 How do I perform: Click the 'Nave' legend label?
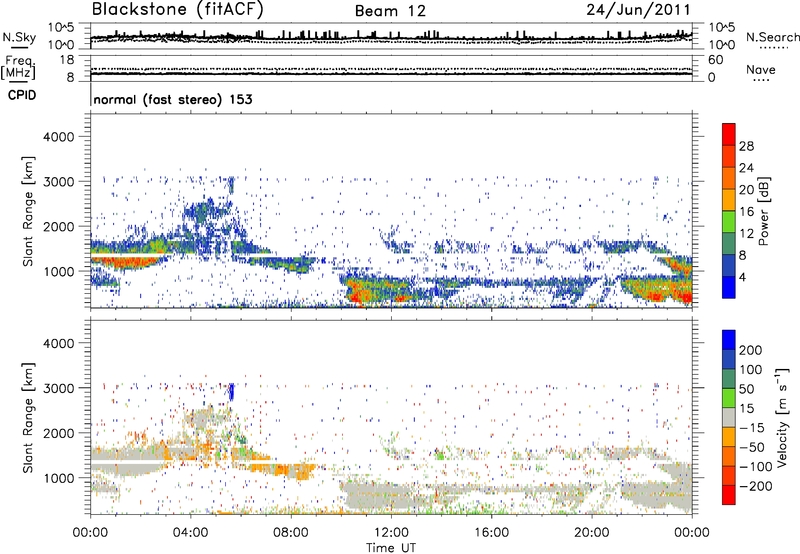click(x=760, y=70)
